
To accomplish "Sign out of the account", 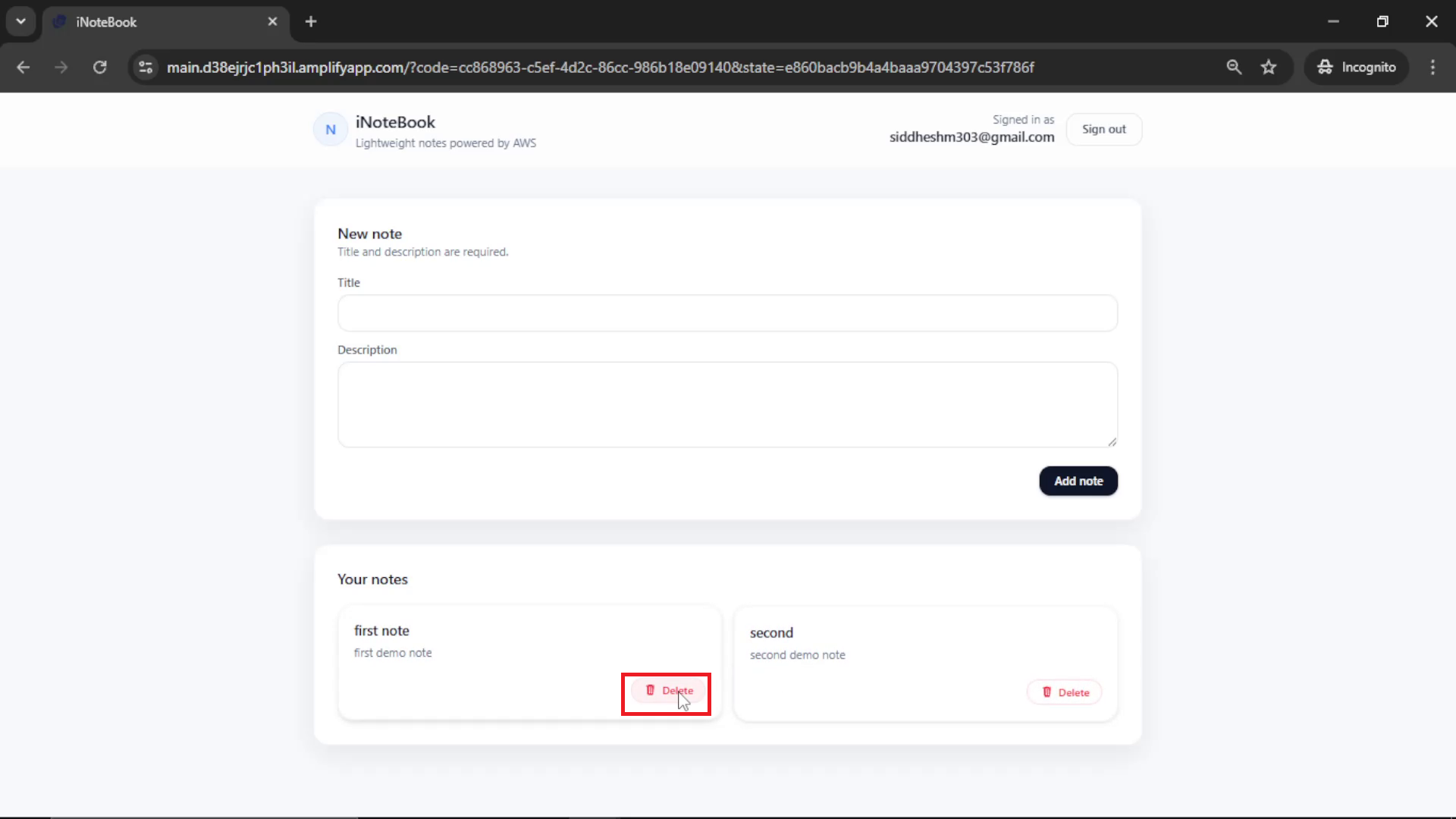I will coord(1104,130).
